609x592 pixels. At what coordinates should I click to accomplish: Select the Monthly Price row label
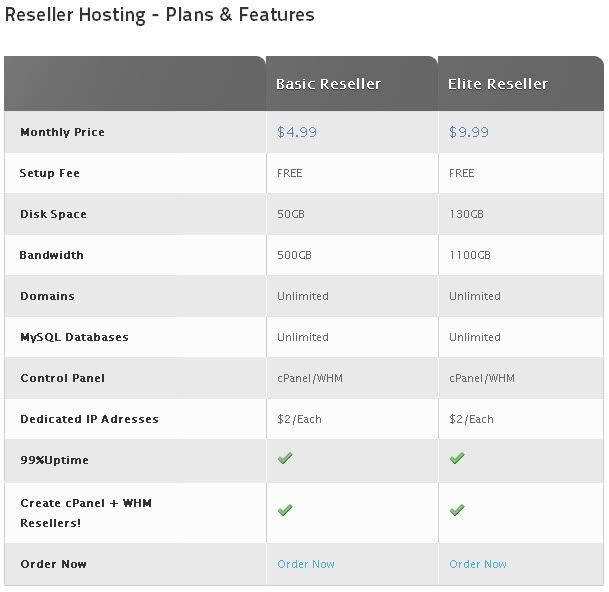[62, 132]
